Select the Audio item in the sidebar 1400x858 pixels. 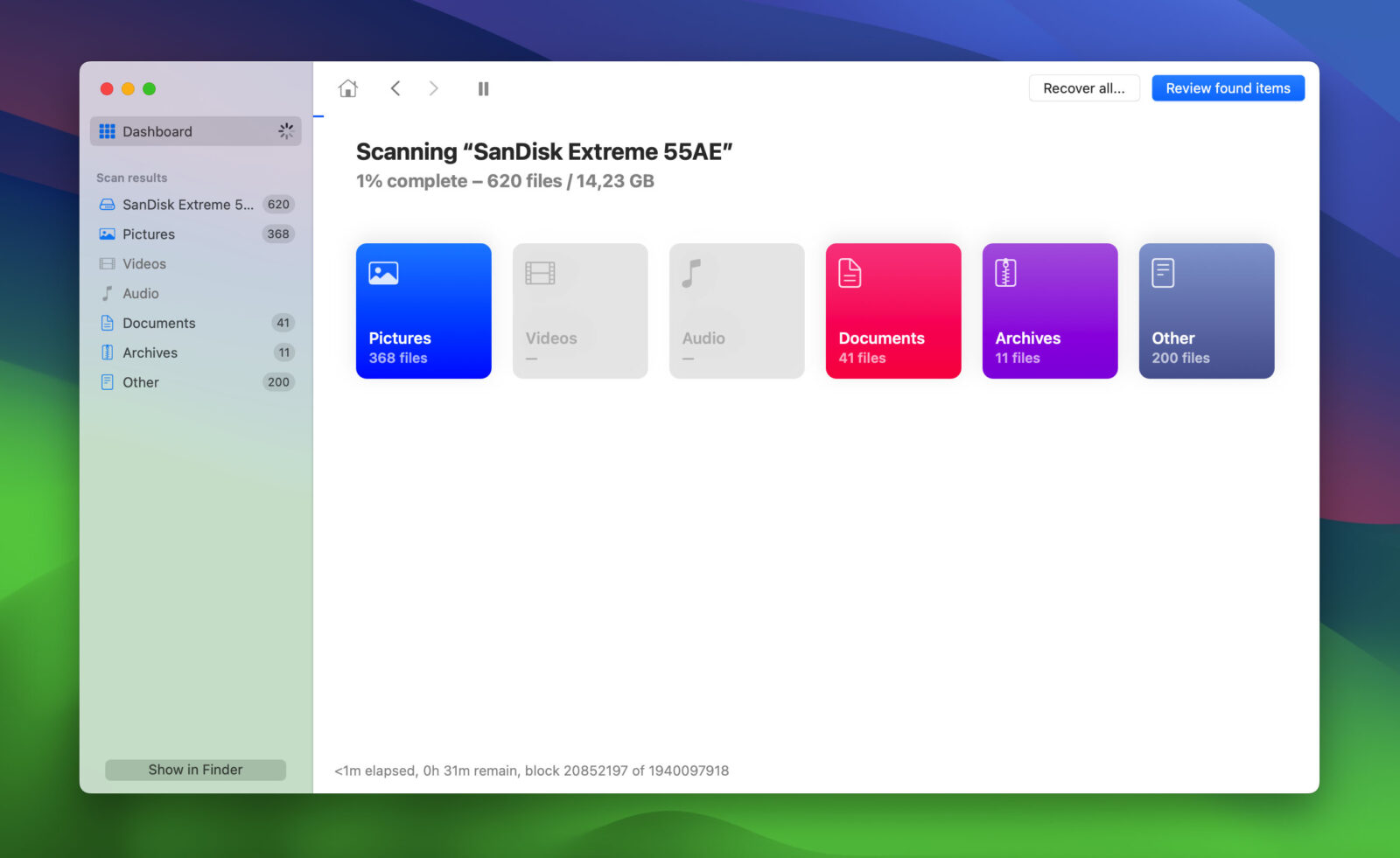coord(141,293)
